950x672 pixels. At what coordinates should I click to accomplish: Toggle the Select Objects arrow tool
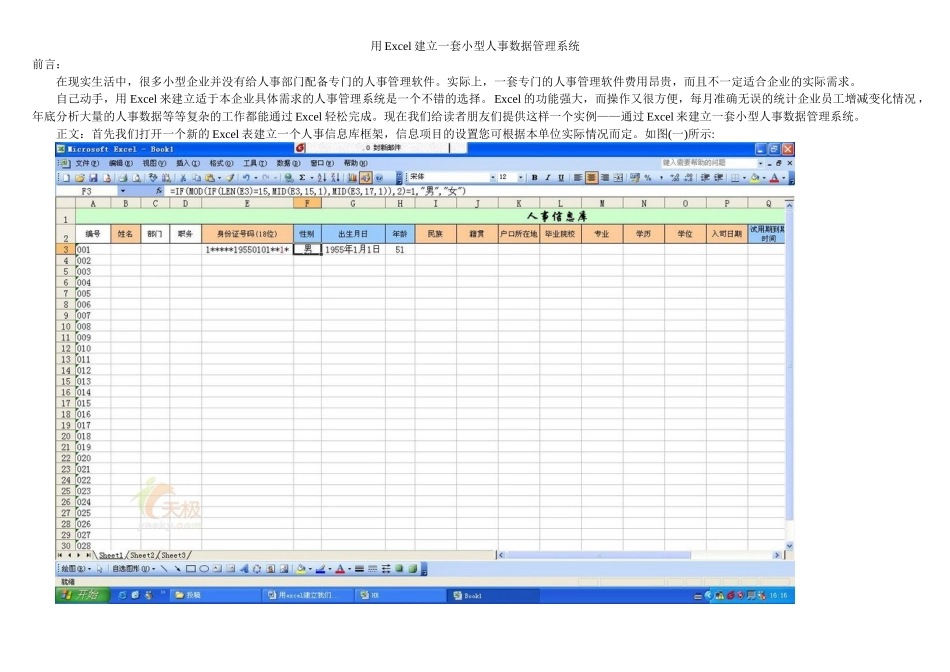[99, 568]
